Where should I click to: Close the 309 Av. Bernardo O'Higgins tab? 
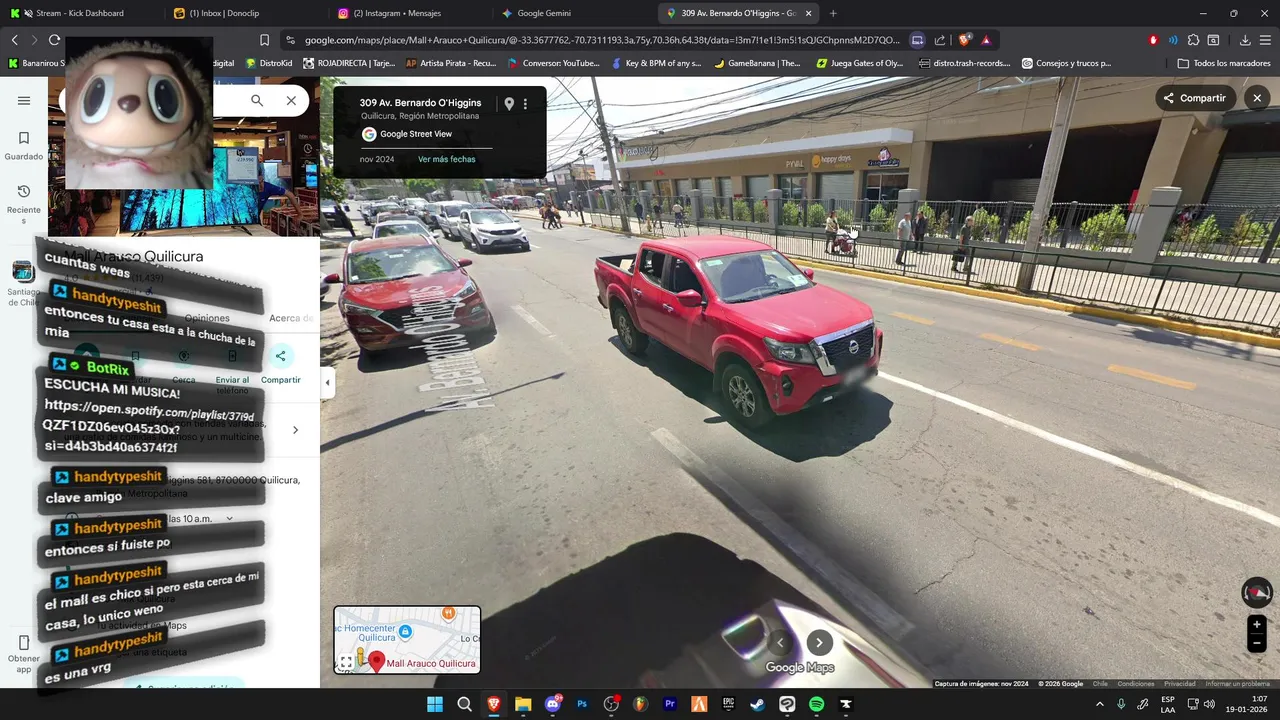pos(809,13)
